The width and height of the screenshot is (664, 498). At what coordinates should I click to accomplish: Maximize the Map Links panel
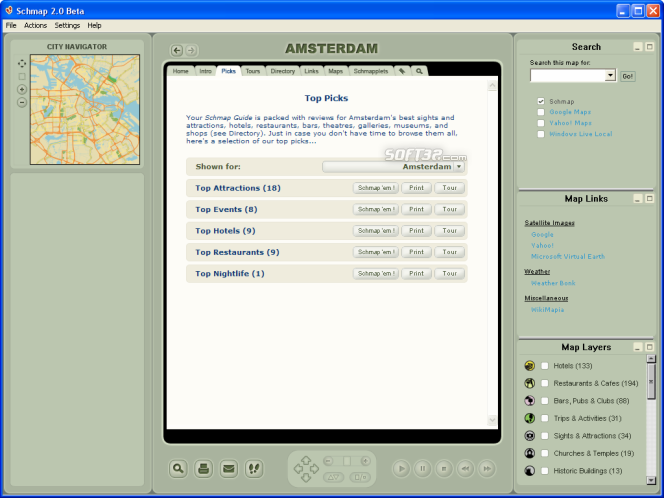(x=650, y=199)
